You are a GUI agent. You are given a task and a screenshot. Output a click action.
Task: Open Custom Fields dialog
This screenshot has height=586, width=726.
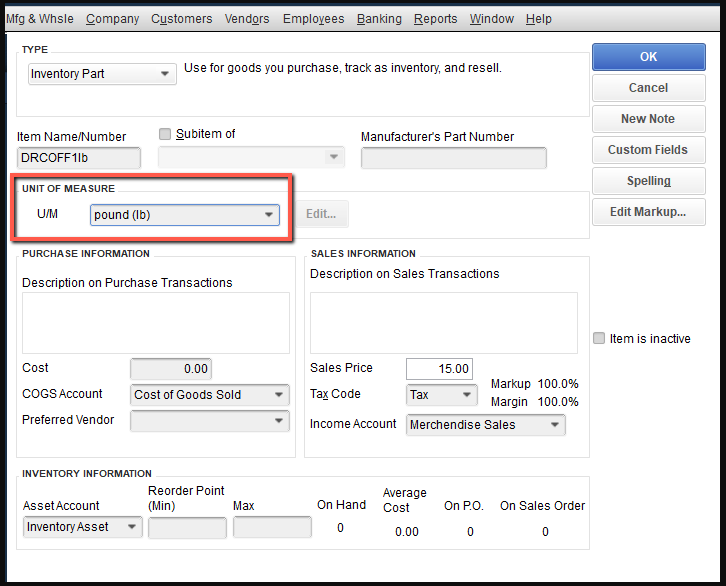(648, 150)
